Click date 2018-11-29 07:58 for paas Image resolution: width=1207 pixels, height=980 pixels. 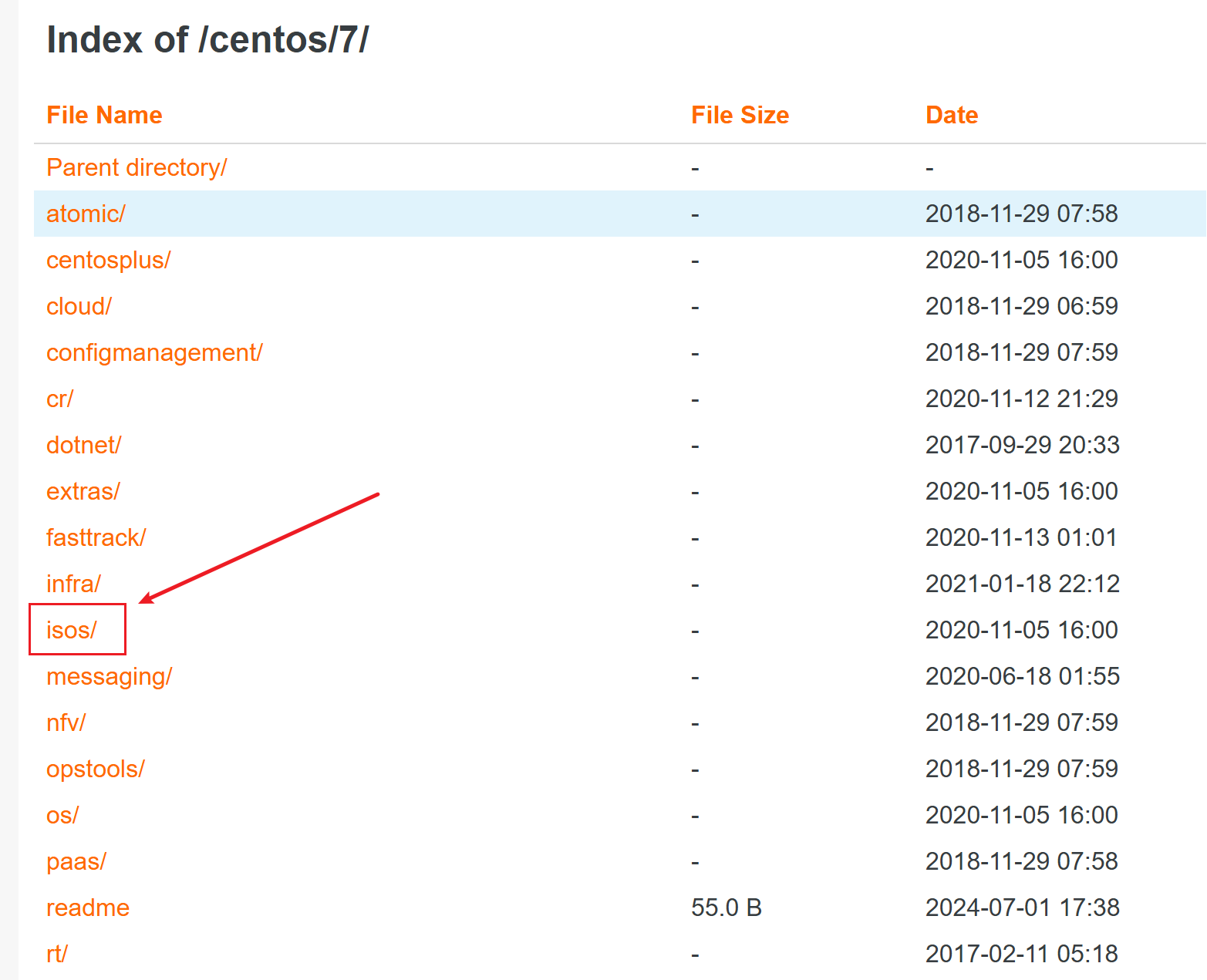tap(1021, 861)
